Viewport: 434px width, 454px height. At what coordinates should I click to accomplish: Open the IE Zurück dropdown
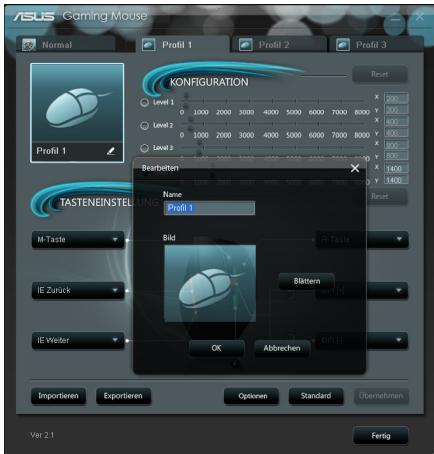[78, 290]
